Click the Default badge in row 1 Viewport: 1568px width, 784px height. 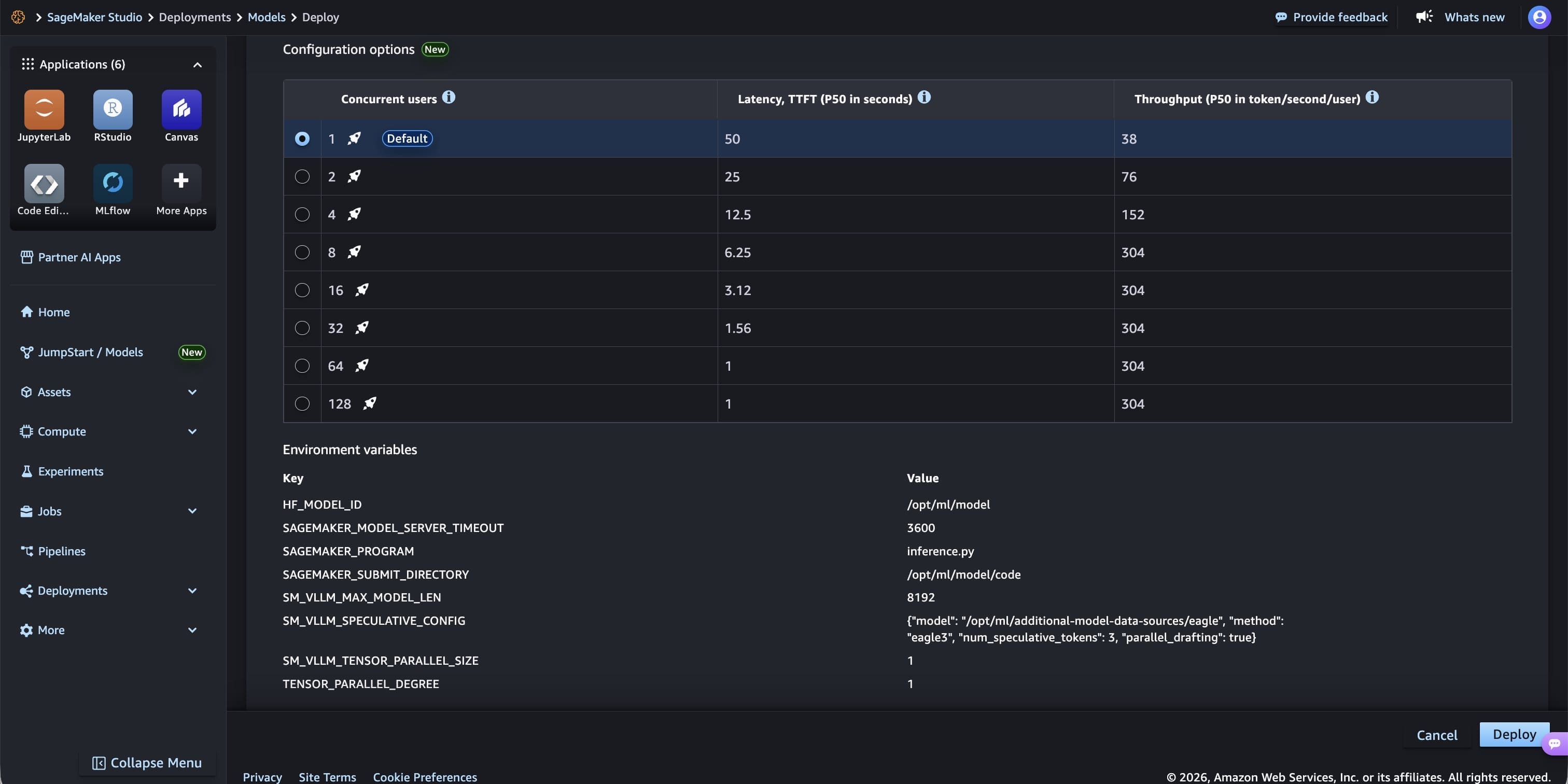point(407,138)
